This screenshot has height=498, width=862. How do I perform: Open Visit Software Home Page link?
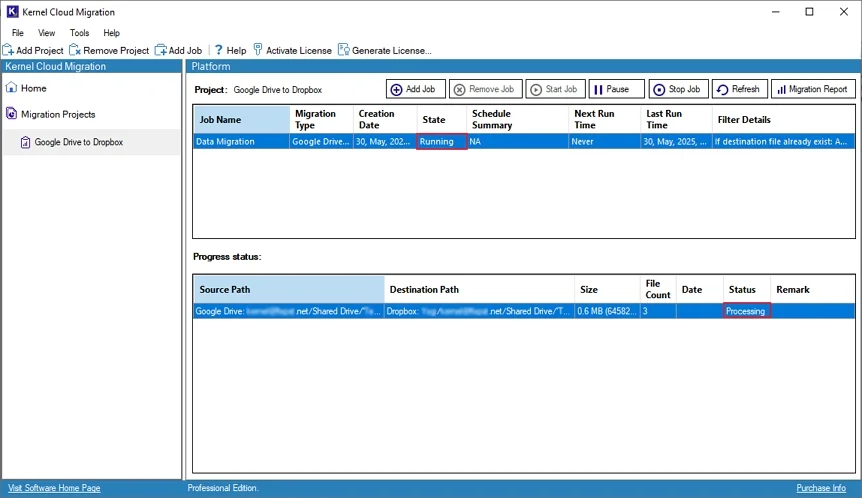(x=54, y=488)
